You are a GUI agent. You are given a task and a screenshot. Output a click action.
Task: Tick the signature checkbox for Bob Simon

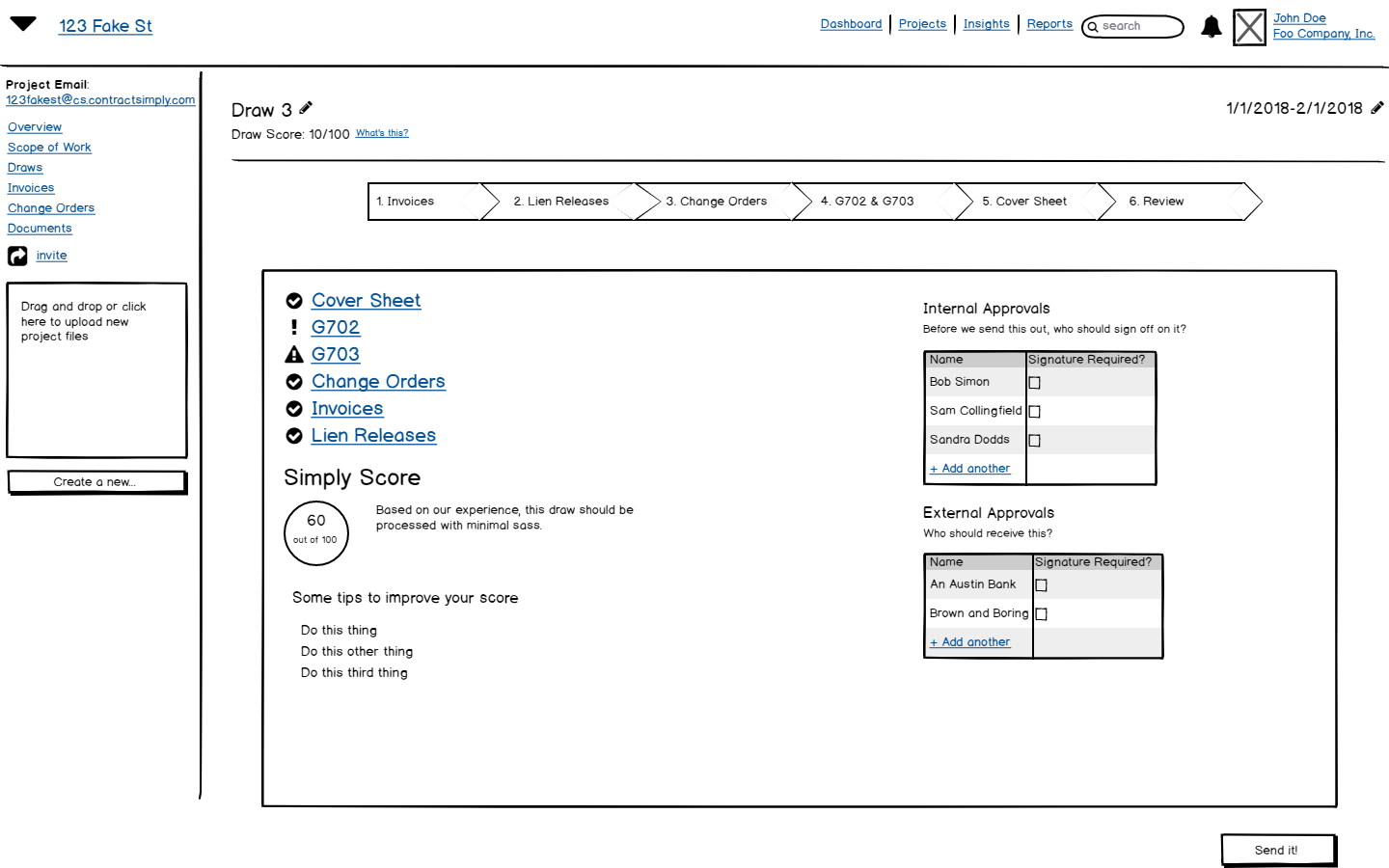1034,383
